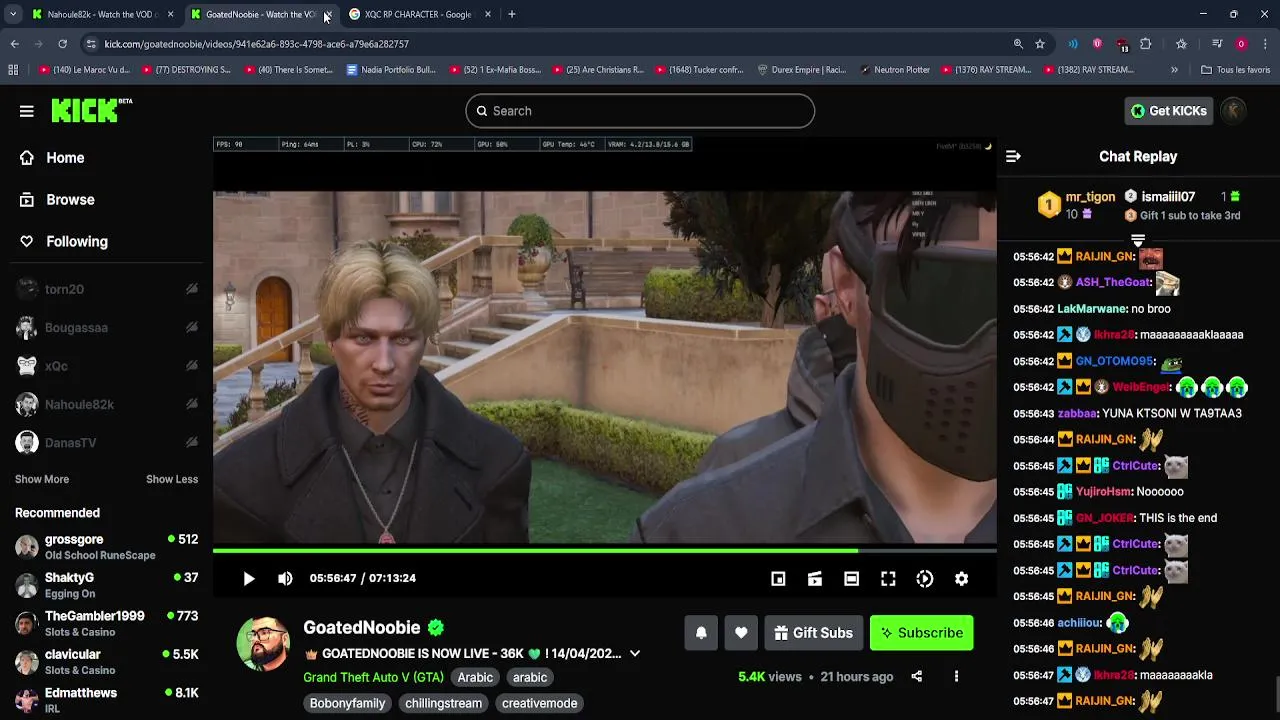Mute the video volume
The width and height of the screenshot is (1280, 720).
pyautogui.click(x=285, y=578)
